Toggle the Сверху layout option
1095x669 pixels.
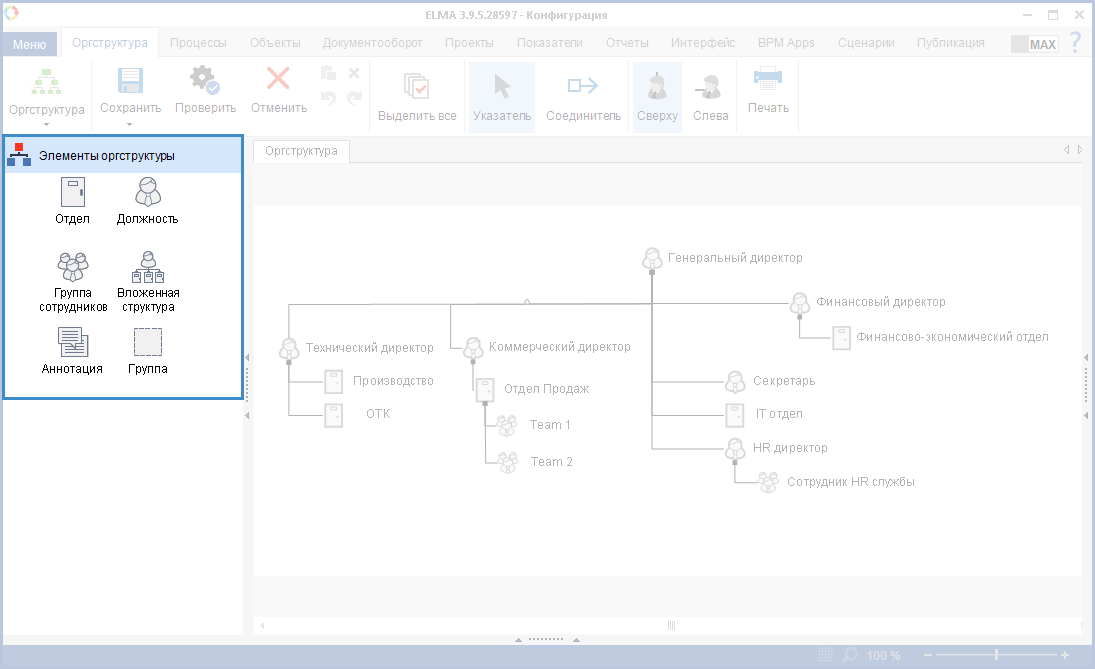coord(657,97)
